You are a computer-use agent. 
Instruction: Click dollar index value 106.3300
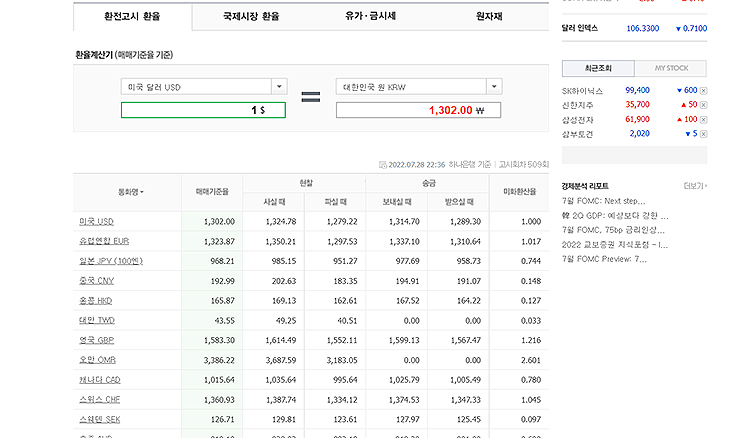coord(643,28)
